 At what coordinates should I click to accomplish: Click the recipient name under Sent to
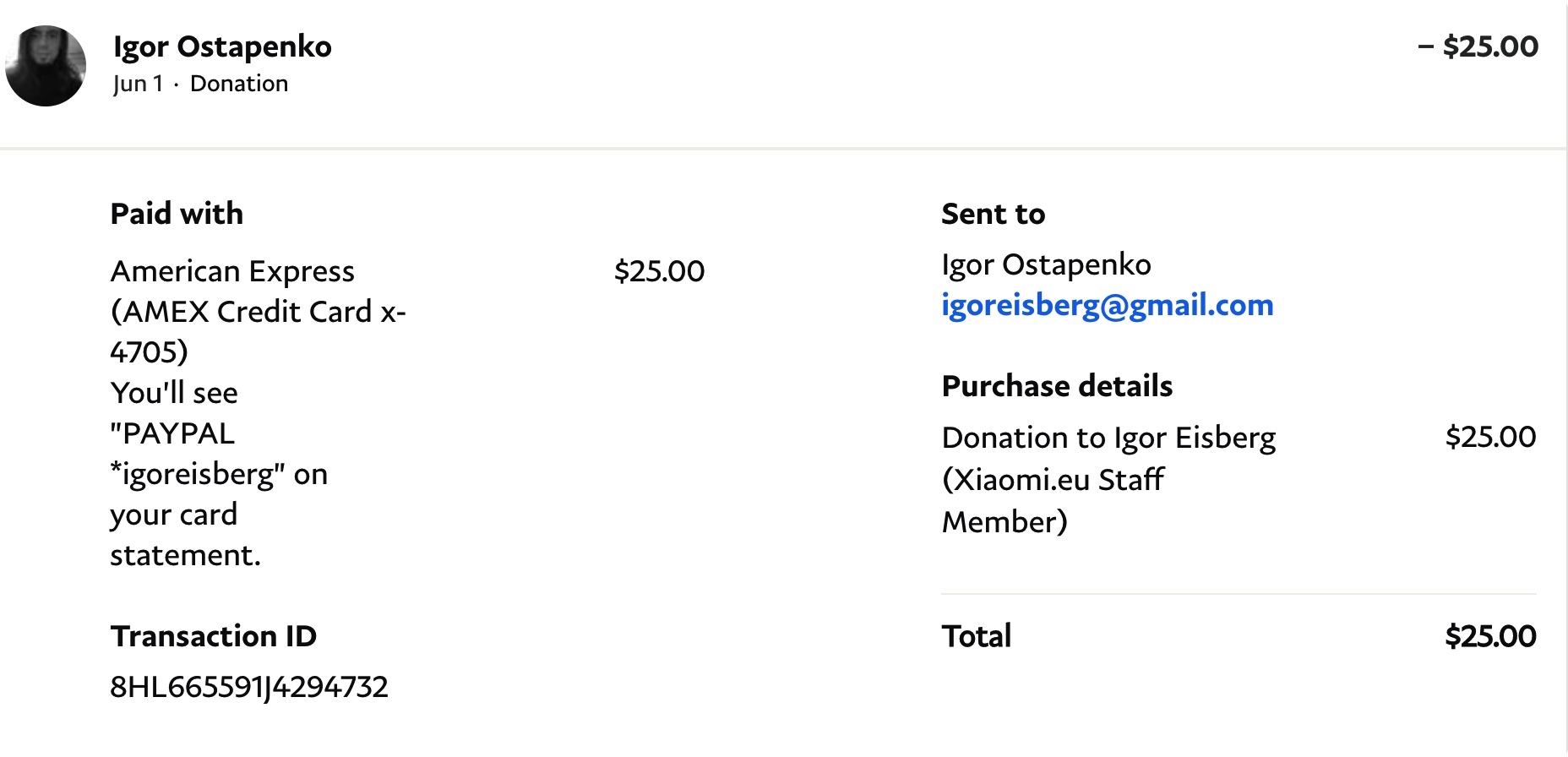click(x=1046, y=265)
